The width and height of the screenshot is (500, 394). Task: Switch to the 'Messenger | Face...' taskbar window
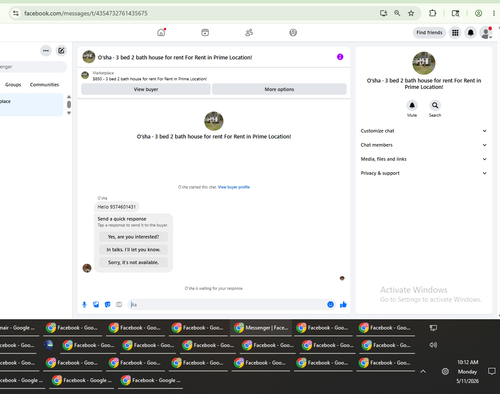261,328
